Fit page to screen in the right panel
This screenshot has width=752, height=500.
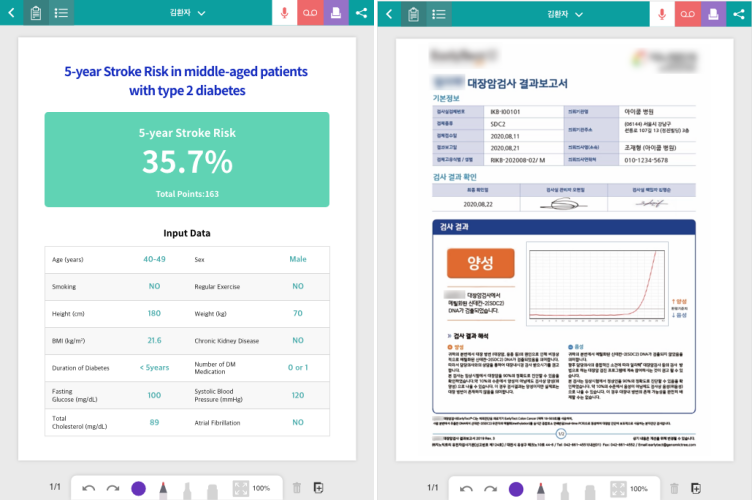click(x=618, y=489)
